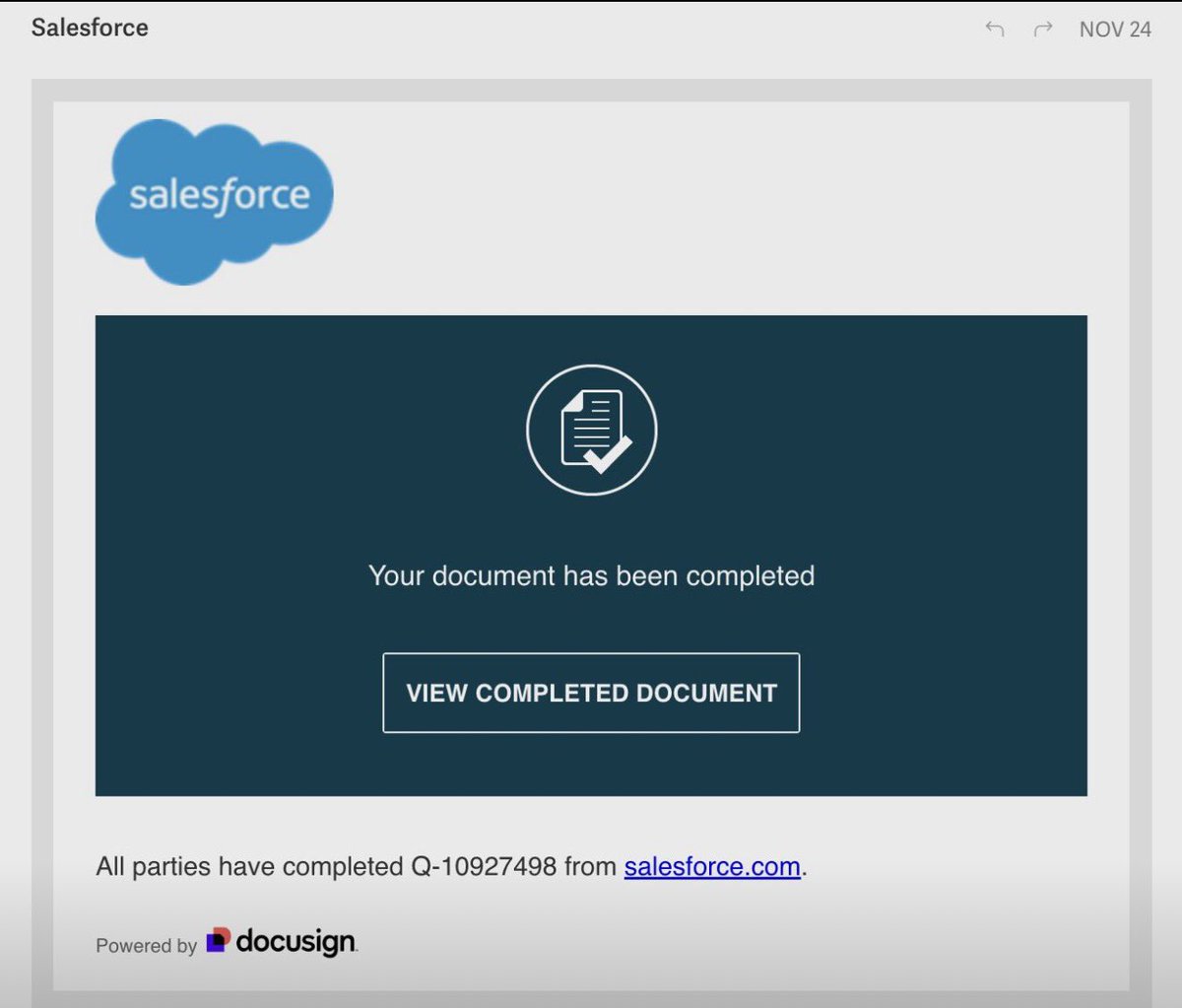Select the completion confirmation sentence

(450, 866)
